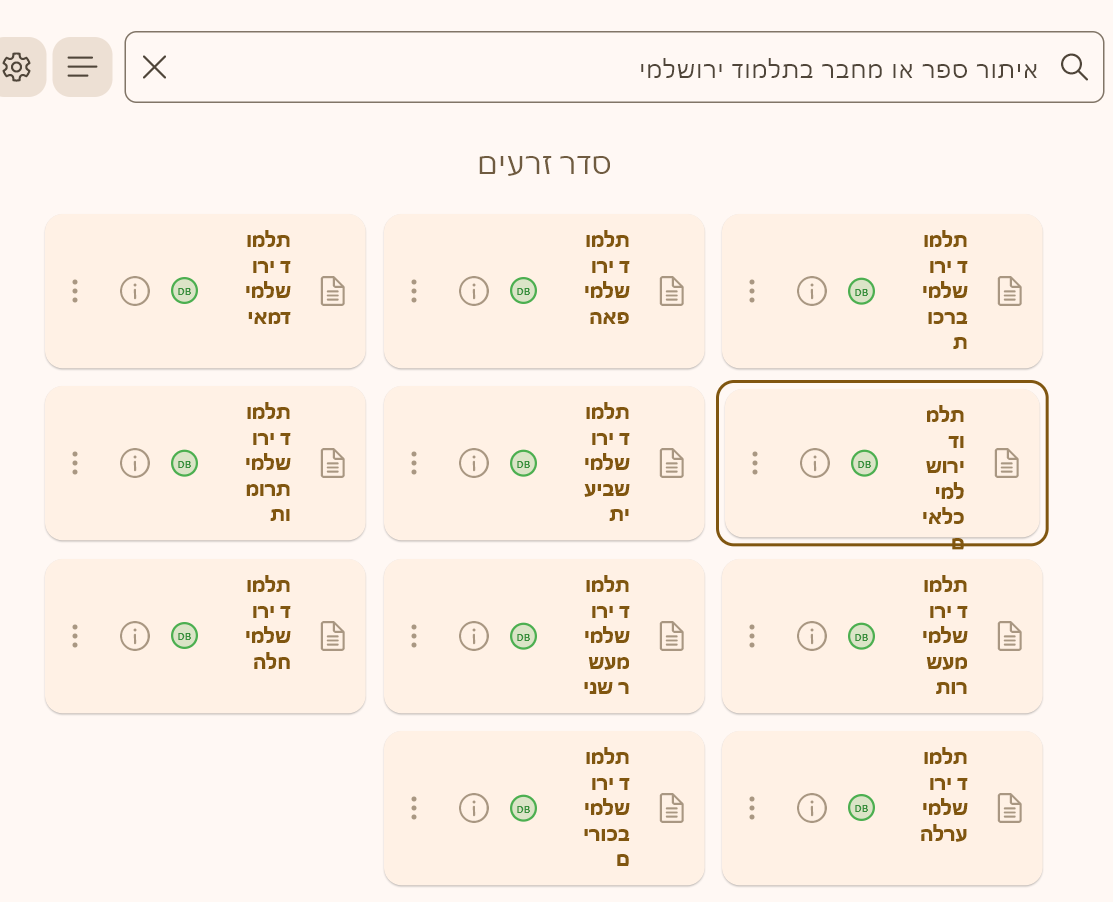Toggle the DB indicator on the Maasrot card

pyautogui.click(x=860, y=636)
